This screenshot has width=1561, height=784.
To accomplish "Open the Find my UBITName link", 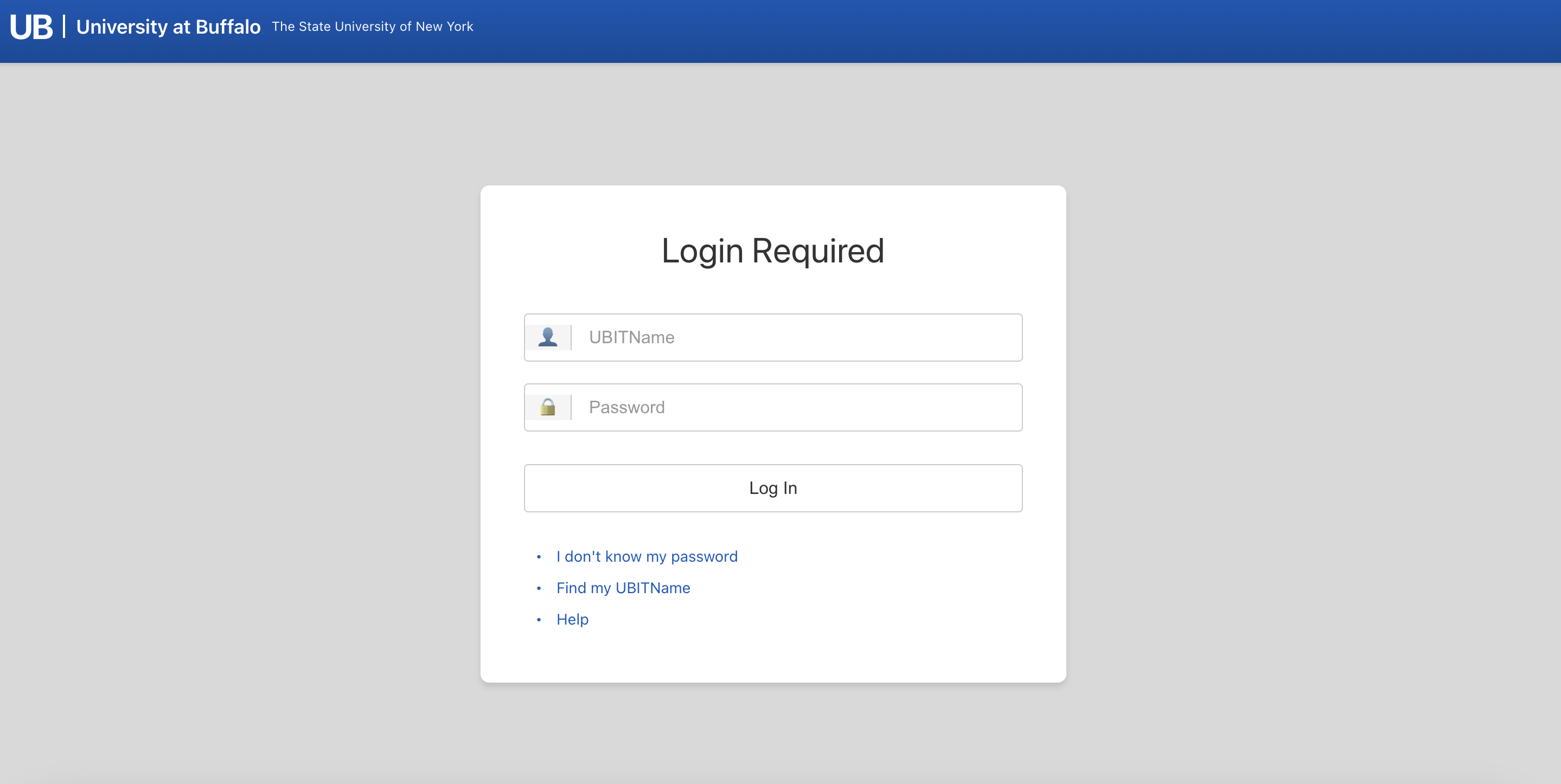I will pyautogui.click(x=623, y=588).
